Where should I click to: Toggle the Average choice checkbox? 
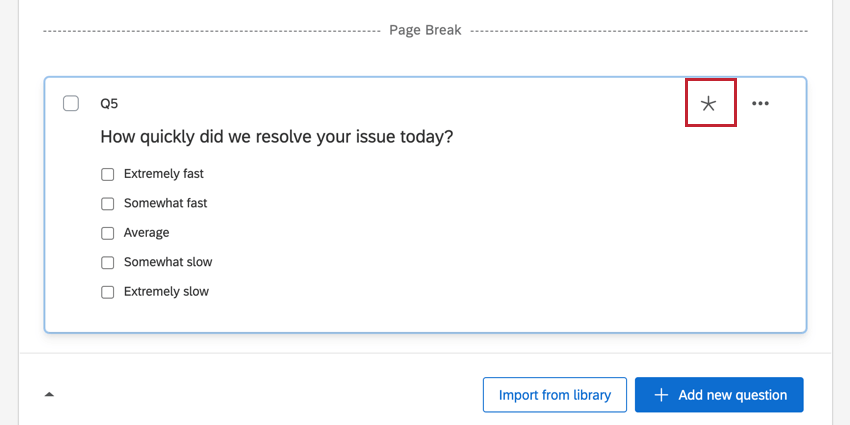pos(108,233)
